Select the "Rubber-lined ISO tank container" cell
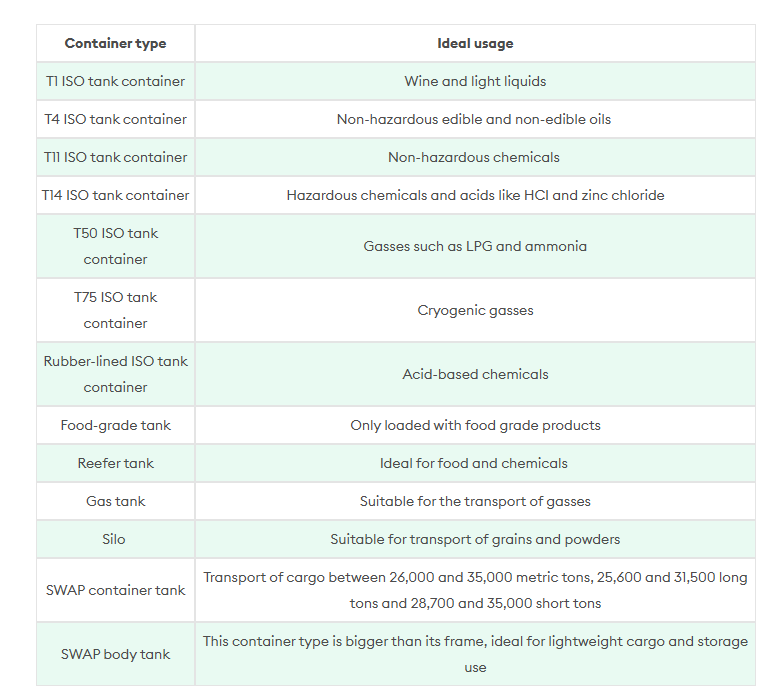 click(115, 374)
